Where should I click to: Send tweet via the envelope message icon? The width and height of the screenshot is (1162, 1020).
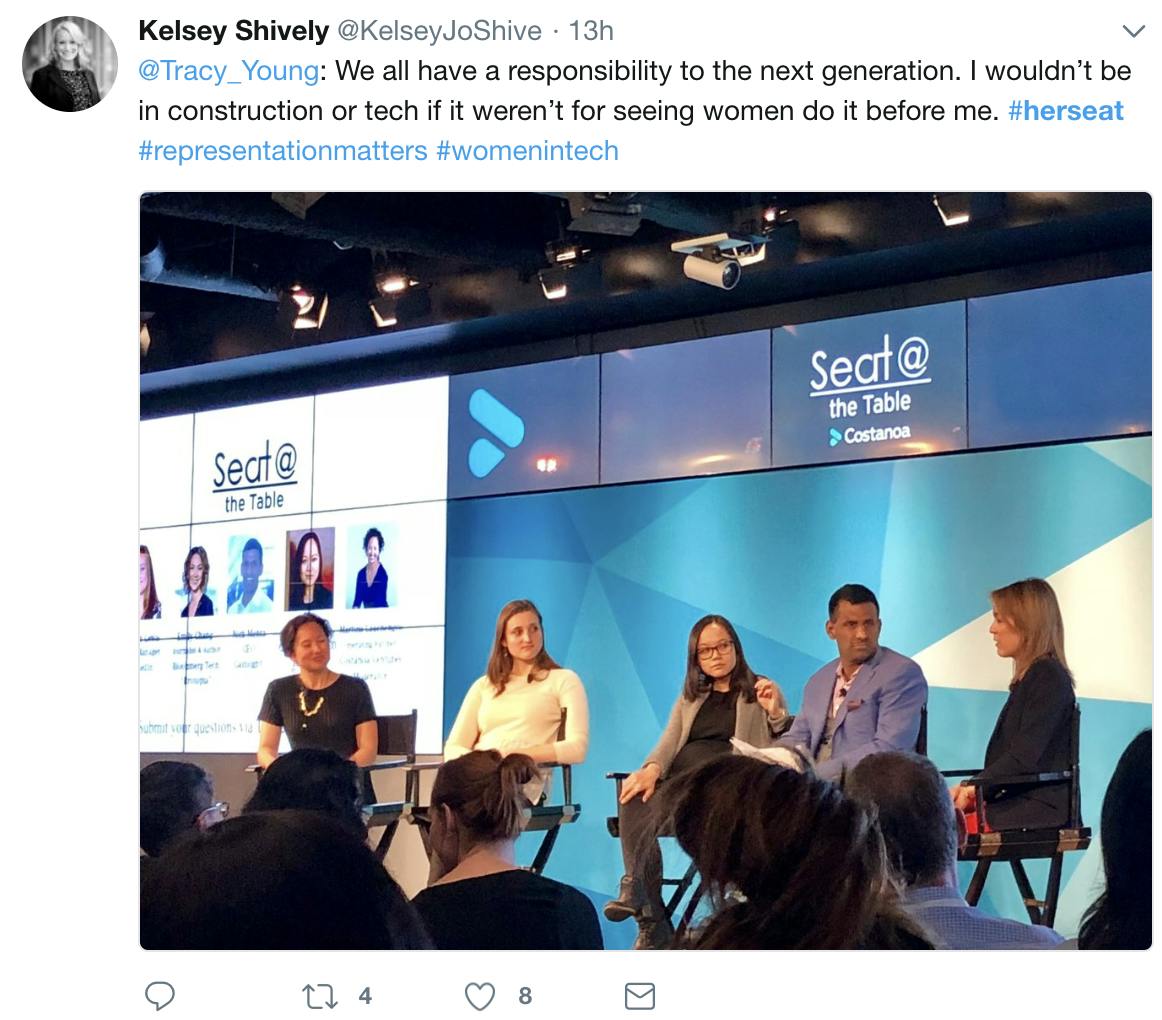click(x=639, y=995)
